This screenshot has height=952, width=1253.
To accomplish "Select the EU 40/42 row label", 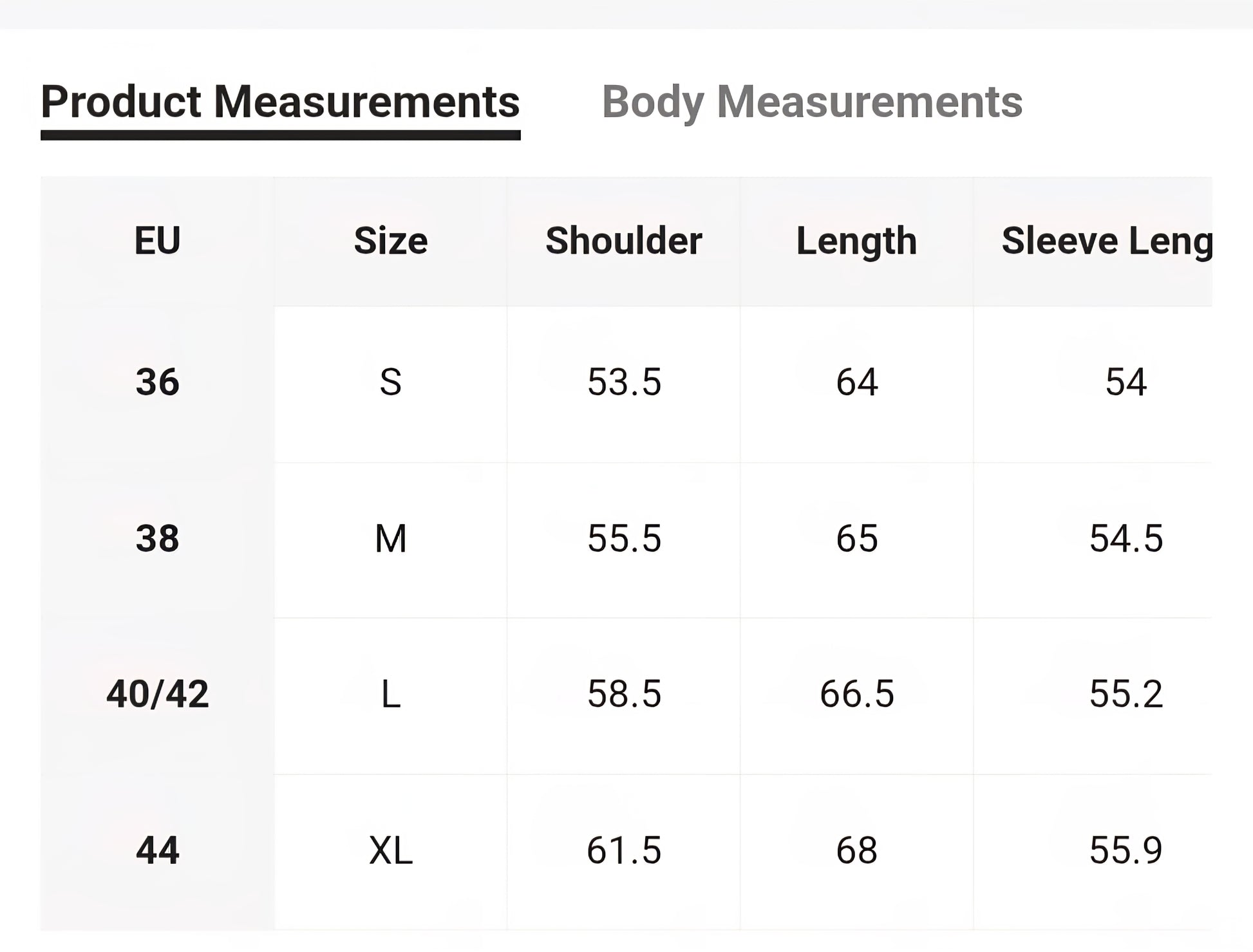I will pyautogui.click(x=157, y=695).
